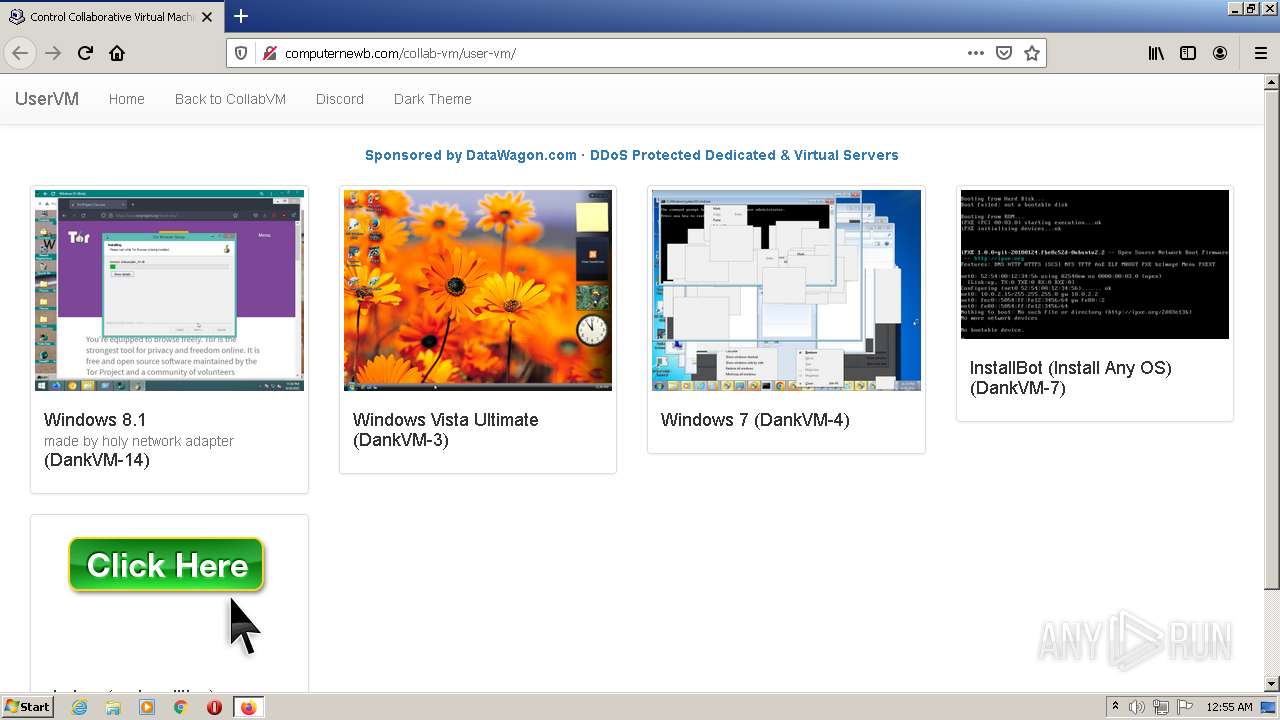Open the Discord navigation link
This screenshot has width=1280, height=720.
340,99
